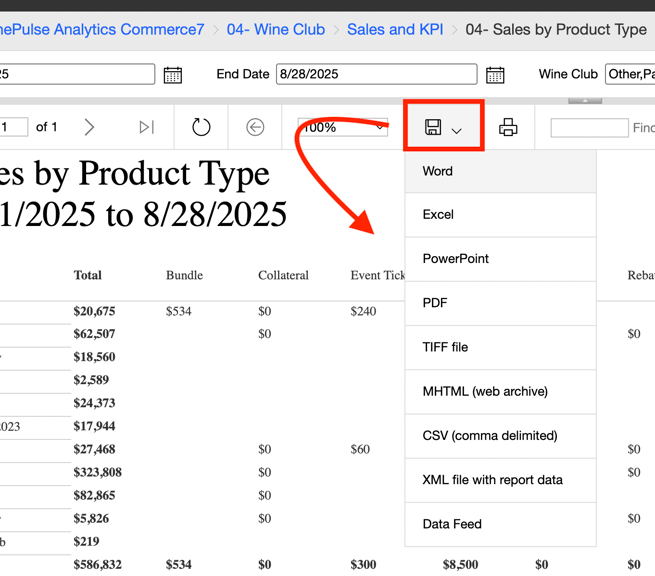Go to the next report page
Image resolution: width=655 pixels, height=576 pixels.
[90, 127]
